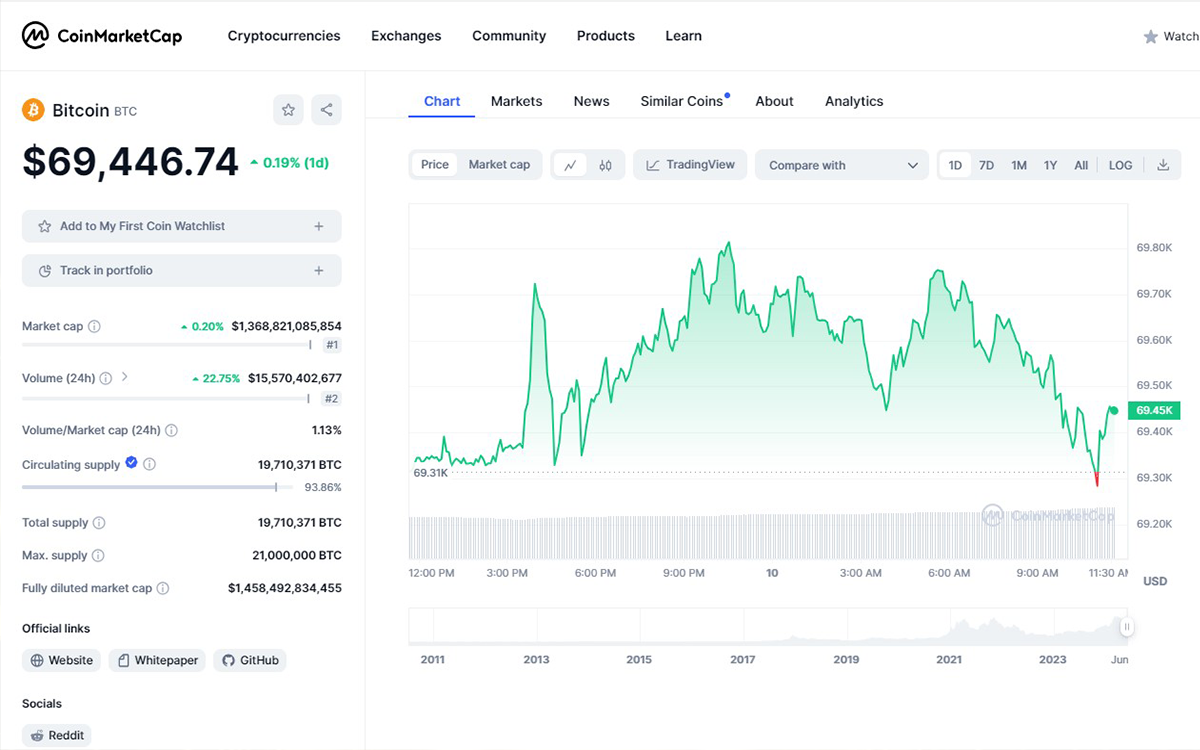Switch to the Chart tab

[442, 101]
